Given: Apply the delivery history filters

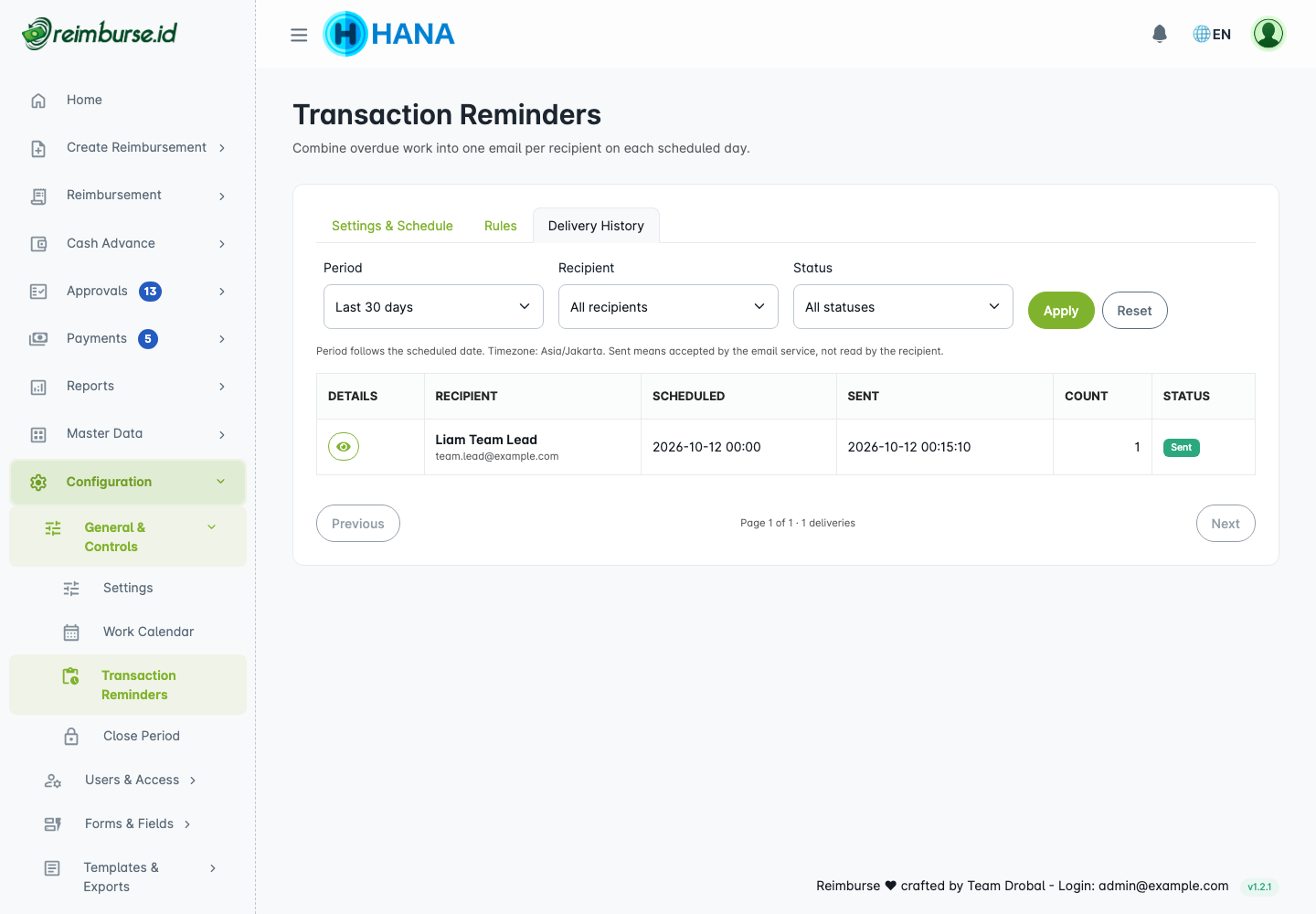Looking at the screenshot, I should click(x=1061, y=311).
